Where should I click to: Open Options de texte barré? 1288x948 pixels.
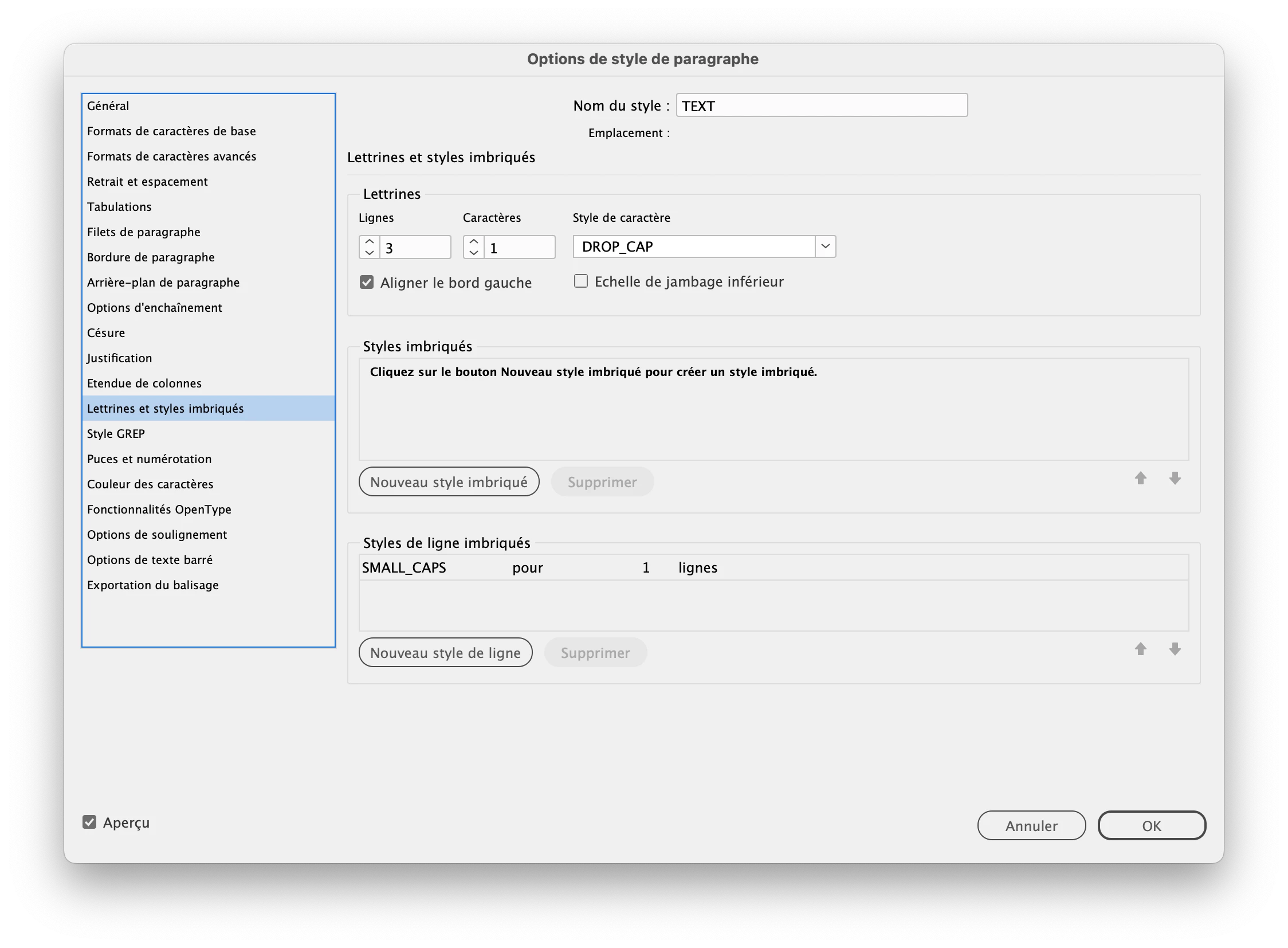click(x=208, y=561)
